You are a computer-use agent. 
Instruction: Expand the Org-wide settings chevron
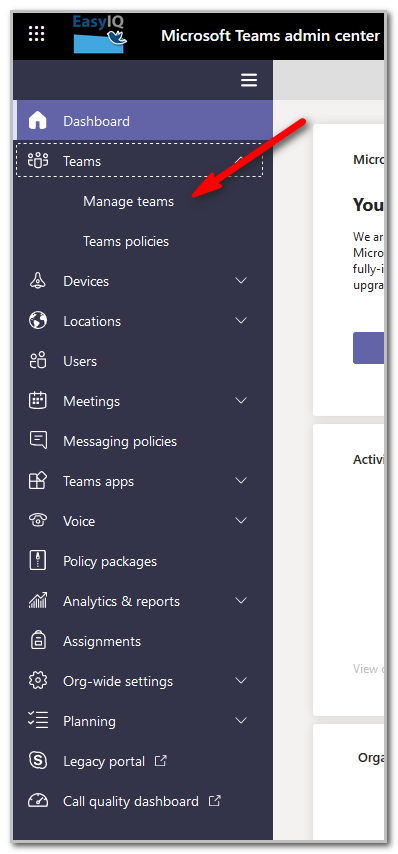coord(241,681)
